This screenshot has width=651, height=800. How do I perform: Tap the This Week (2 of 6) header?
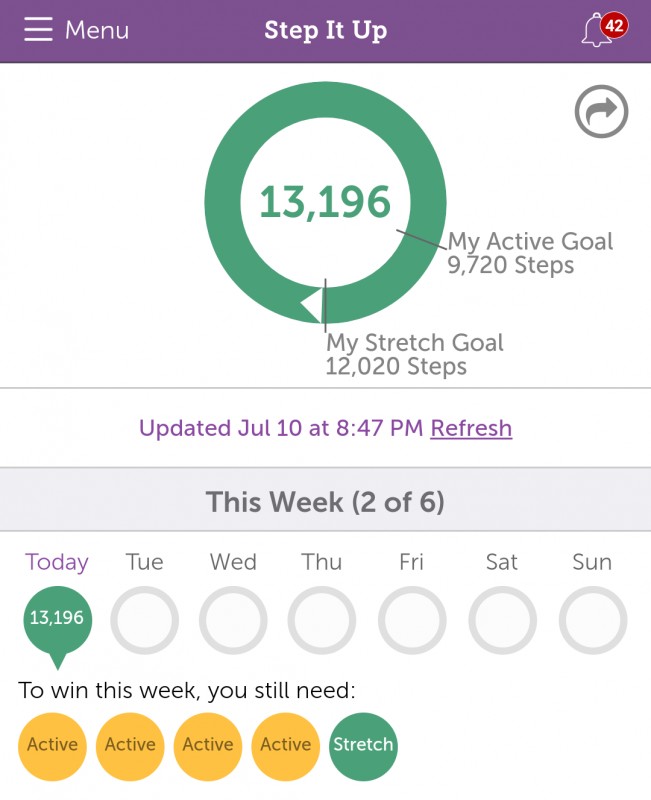coord(325,502)
